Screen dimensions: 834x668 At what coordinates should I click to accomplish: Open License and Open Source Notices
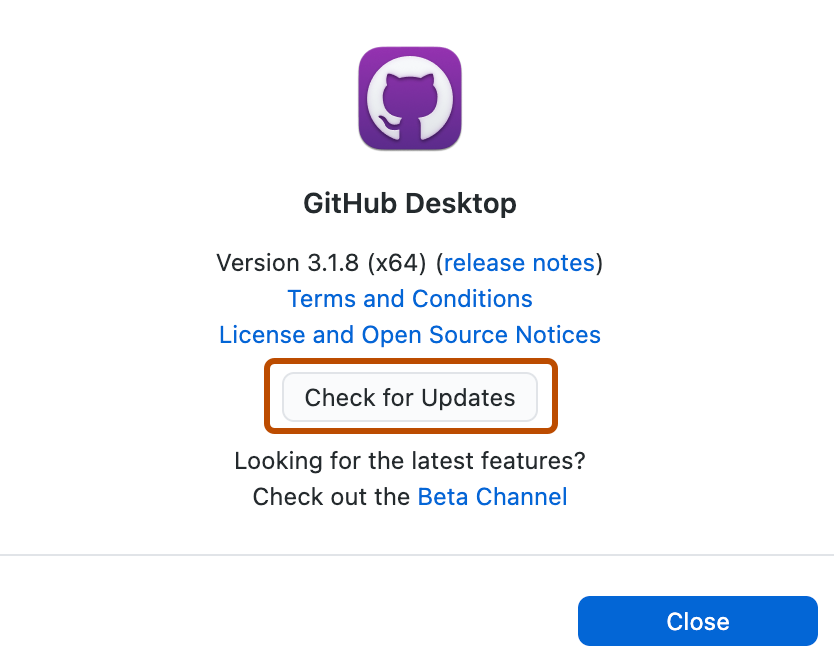[410, 334]
